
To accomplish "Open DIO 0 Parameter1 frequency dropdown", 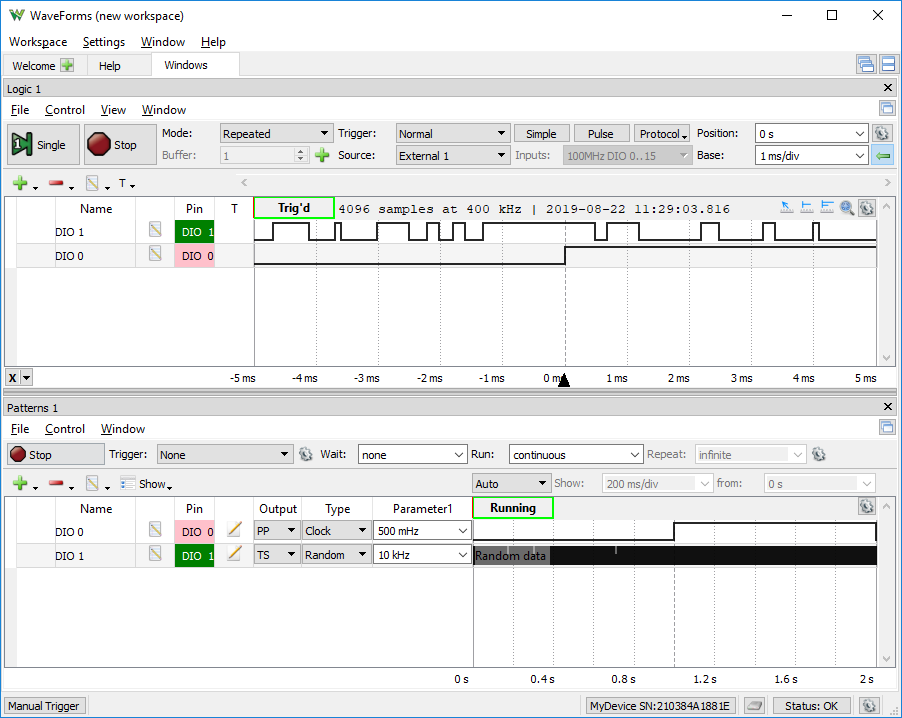I will [x=422, y=531].
